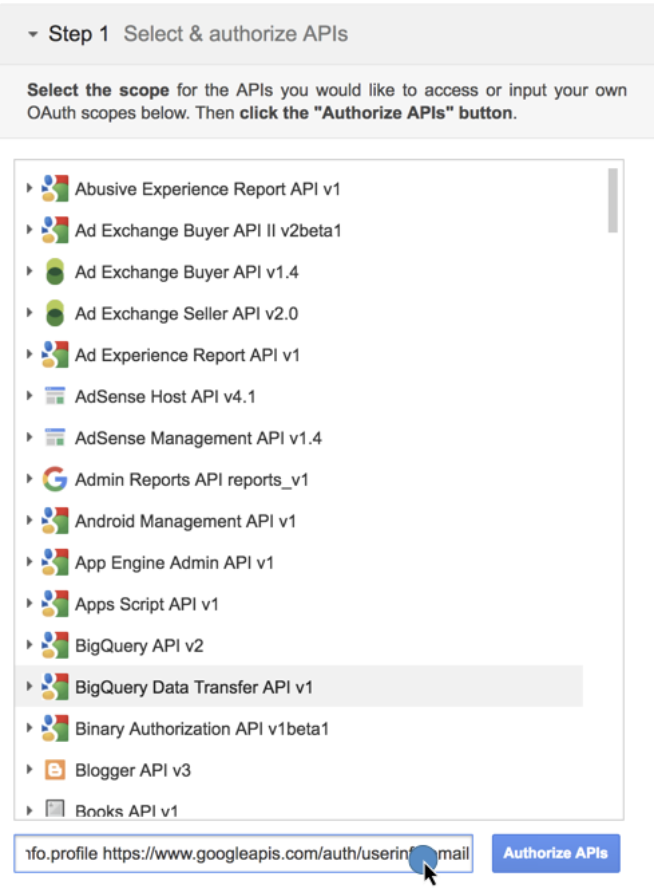Click the Blogger API v3 icon

pos(55,770)
